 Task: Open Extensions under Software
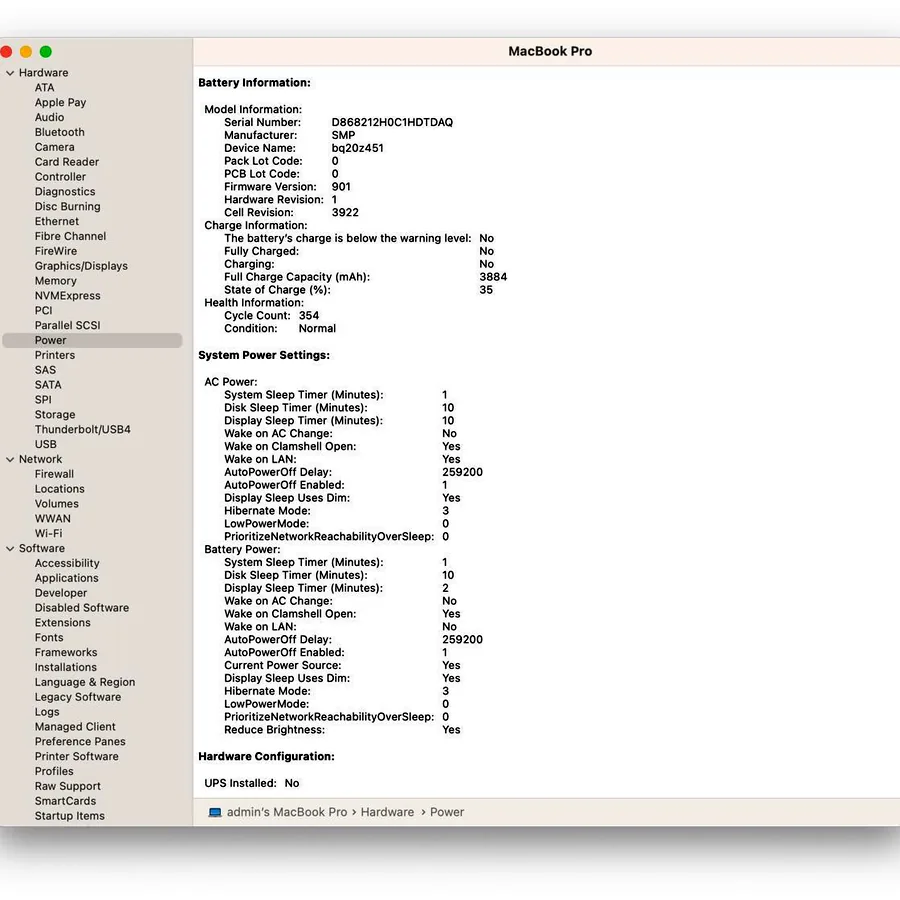click(63, 623)
